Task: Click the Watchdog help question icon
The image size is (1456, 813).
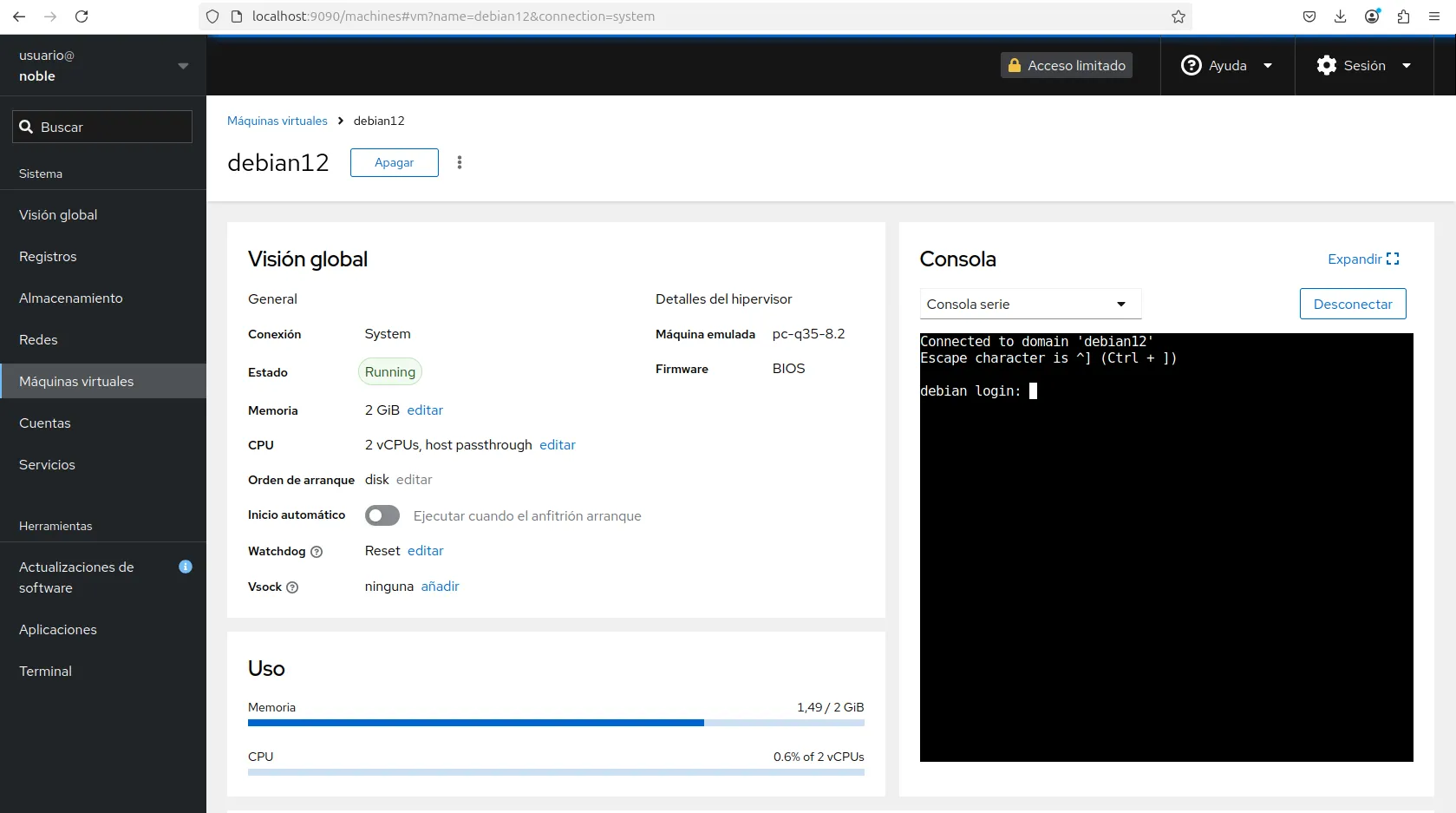Action: click(x=317, y=552)
